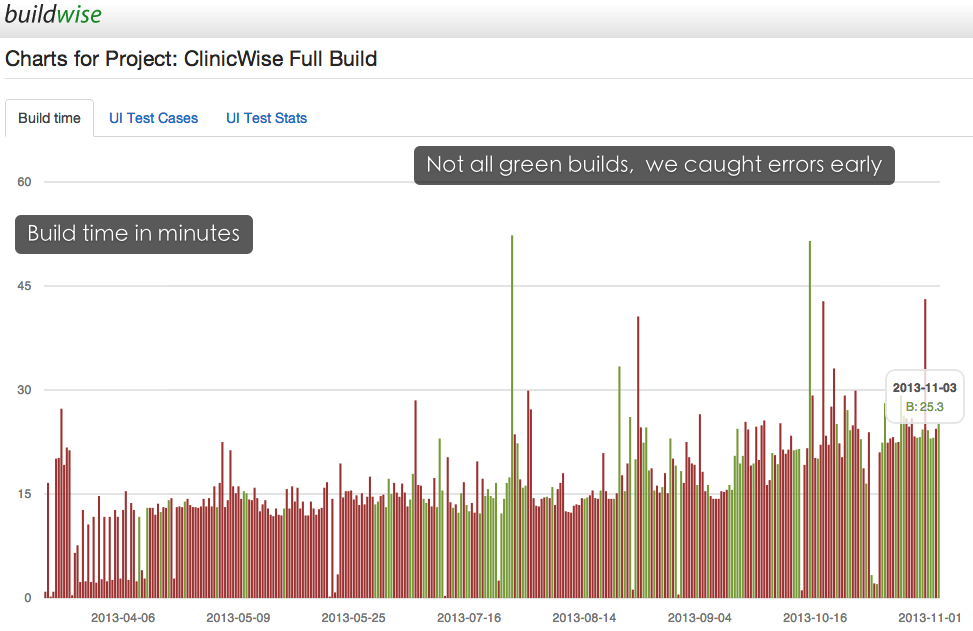
Task: Click the 0 y-axis label
Action: click(x=28, y=598)
